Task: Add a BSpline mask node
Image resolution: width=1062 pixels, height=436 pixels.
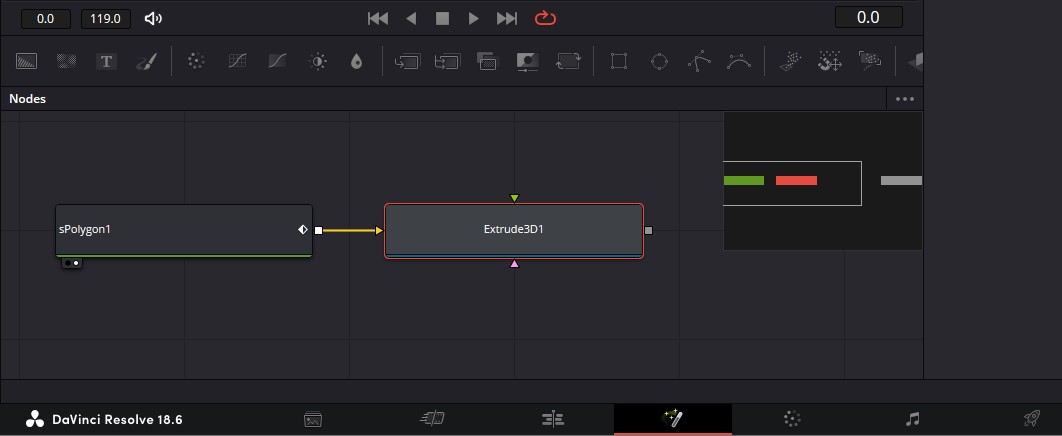Action: point(739,62)
